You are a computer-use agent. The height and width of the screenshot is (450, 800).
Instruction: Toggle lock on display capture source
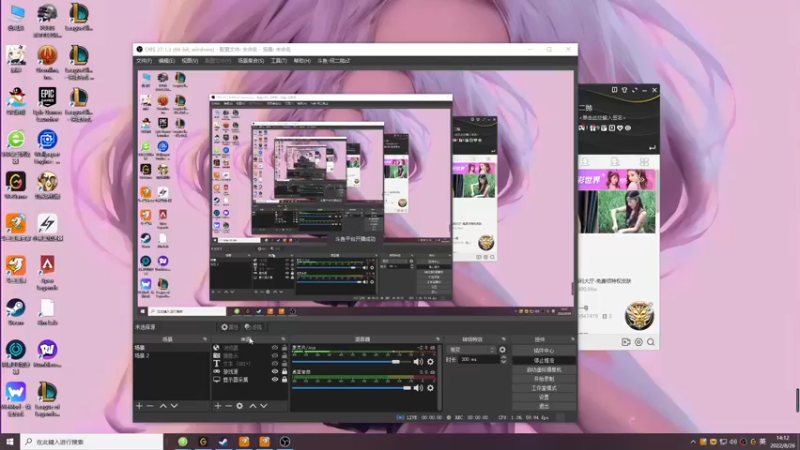tap(284, 380)
